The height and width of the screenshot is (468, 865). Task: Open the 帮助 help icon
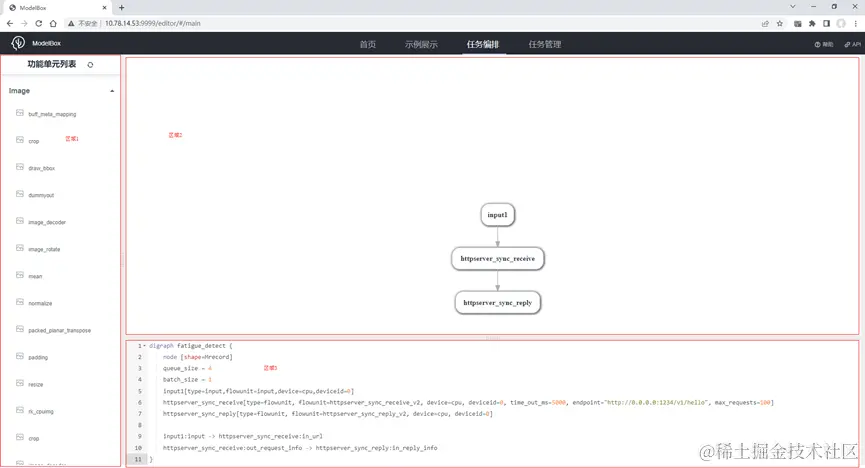[818, 45]
